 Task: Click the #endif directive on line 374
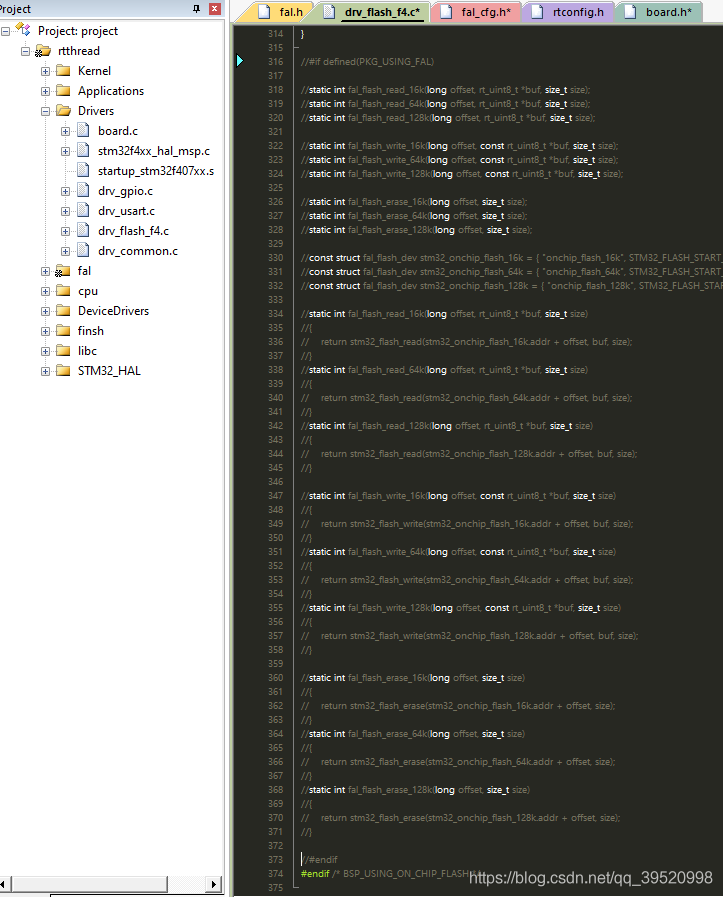tap(315, 874)
